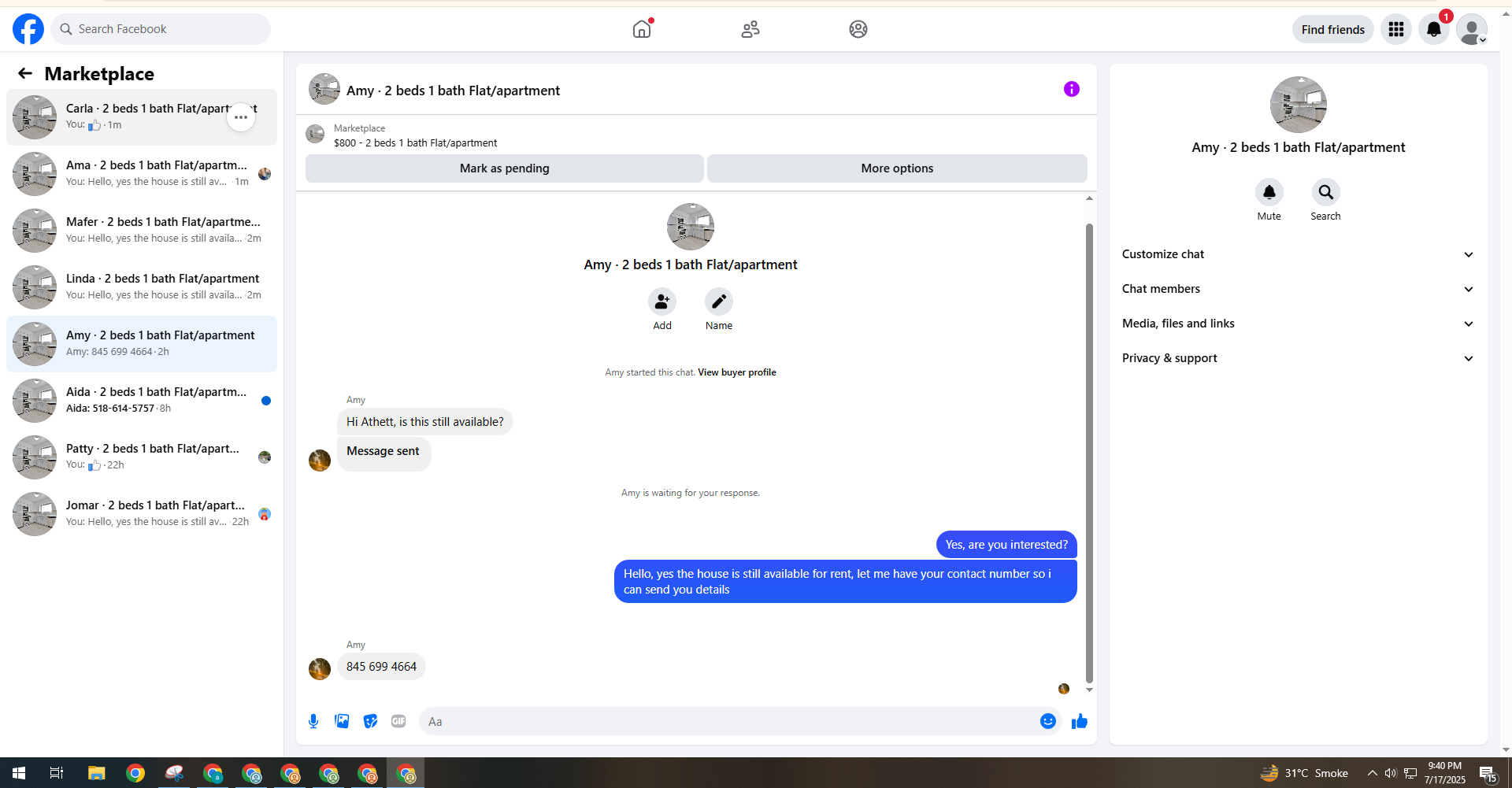Choose a GIF

pyautogui.click(x=398, y=721)
